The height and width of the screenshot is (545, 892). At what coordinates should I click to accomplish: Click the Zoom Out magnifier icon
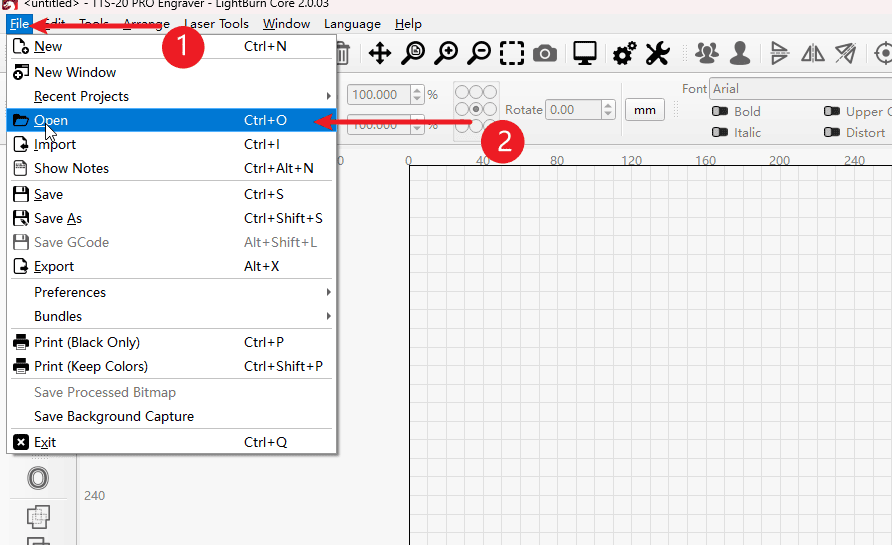tap(479, 54)
